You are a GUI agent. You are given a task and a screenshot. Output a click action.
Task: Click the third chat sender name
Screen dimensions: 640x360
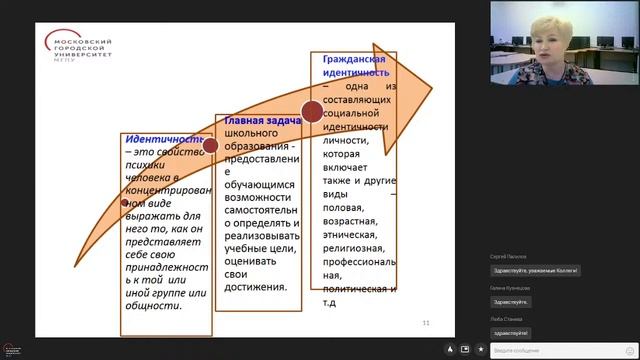pyautogui.click(x=506, y=319)
